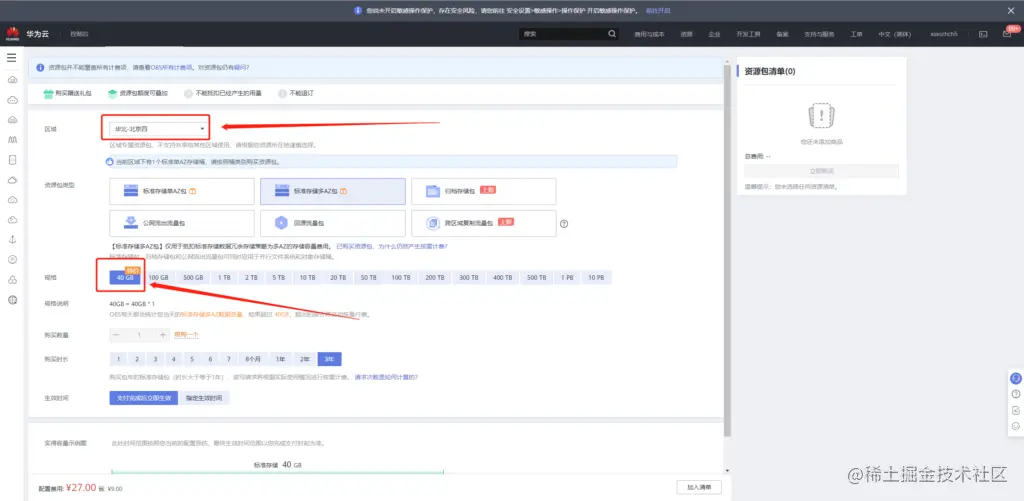Open the 请求次数是如何计算的 link

pos(386,378)
